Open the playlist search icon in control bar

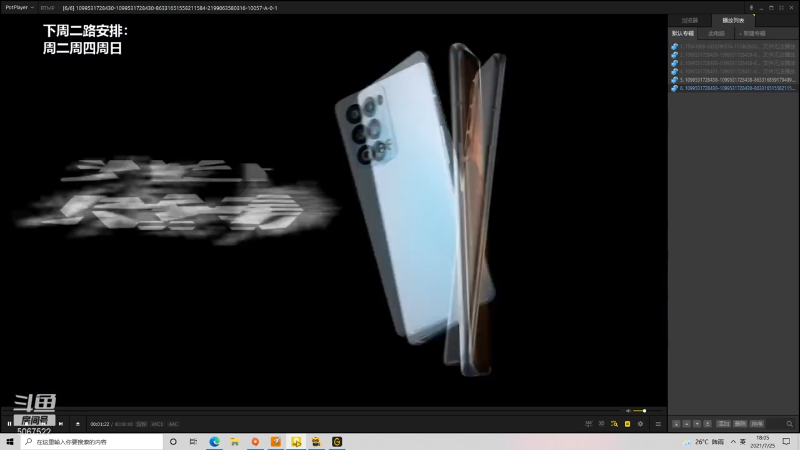click(x=614, y=424)
